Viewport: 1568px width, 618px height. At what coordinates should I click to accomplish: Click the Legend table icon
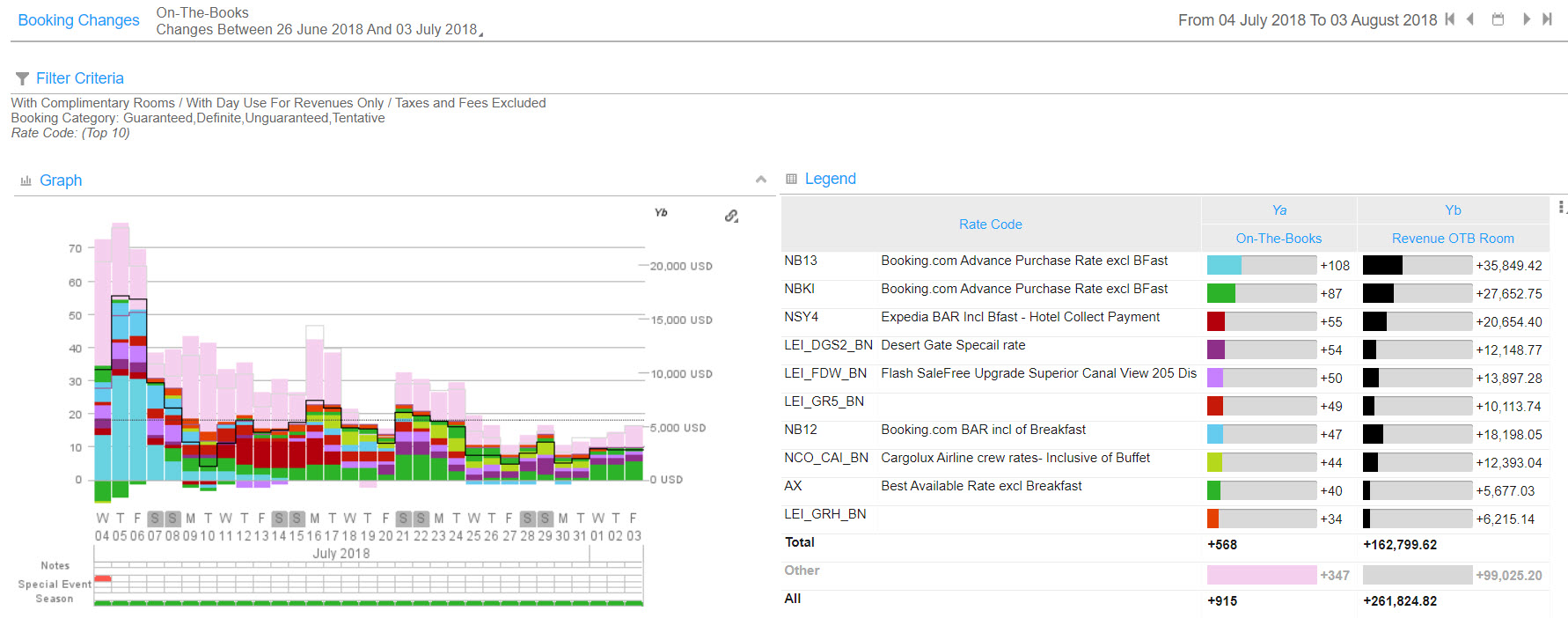pos(791,179)
